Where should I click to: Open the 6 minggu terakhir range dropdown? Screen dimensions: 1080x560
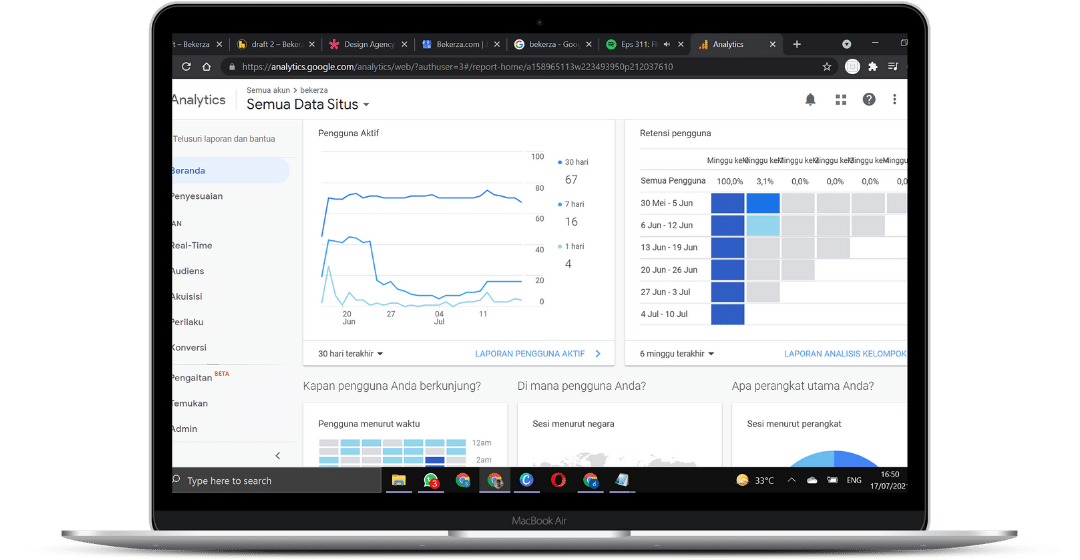click(676, 353)
